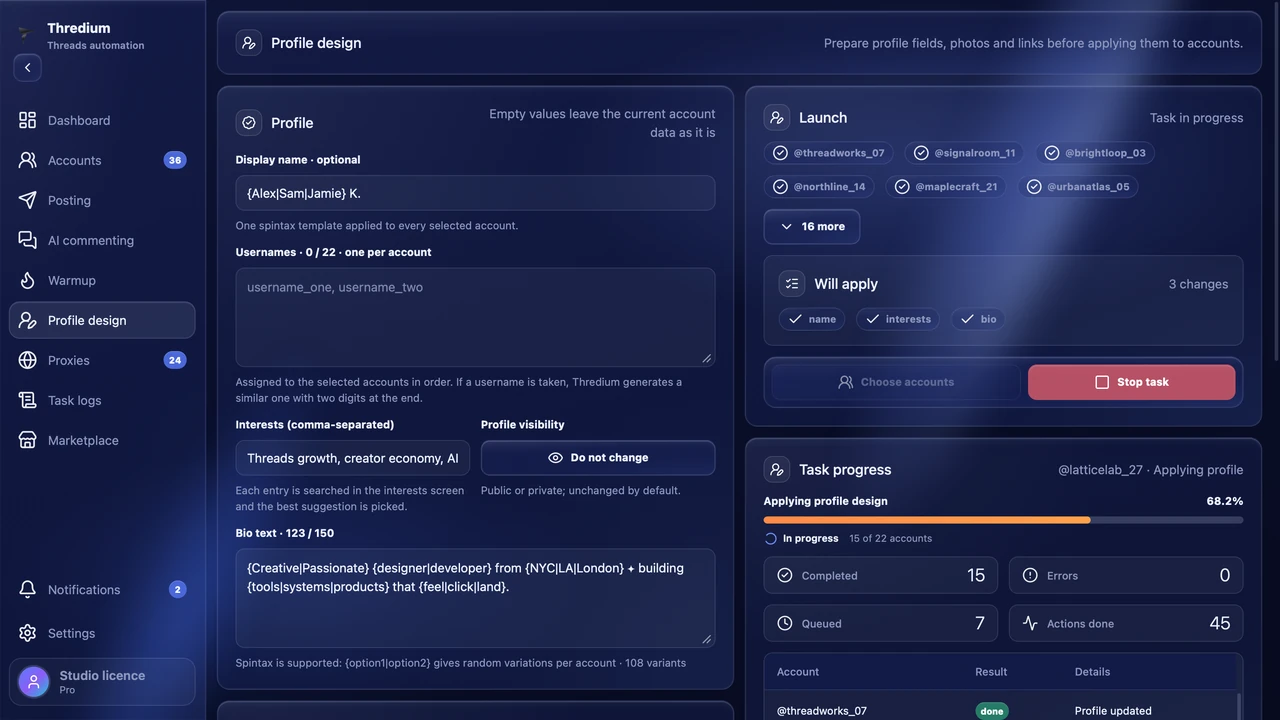This screenshot has width=1280, height=720.
Task: Open the AI commenting menu item
Action: click(x=102, y=240)
